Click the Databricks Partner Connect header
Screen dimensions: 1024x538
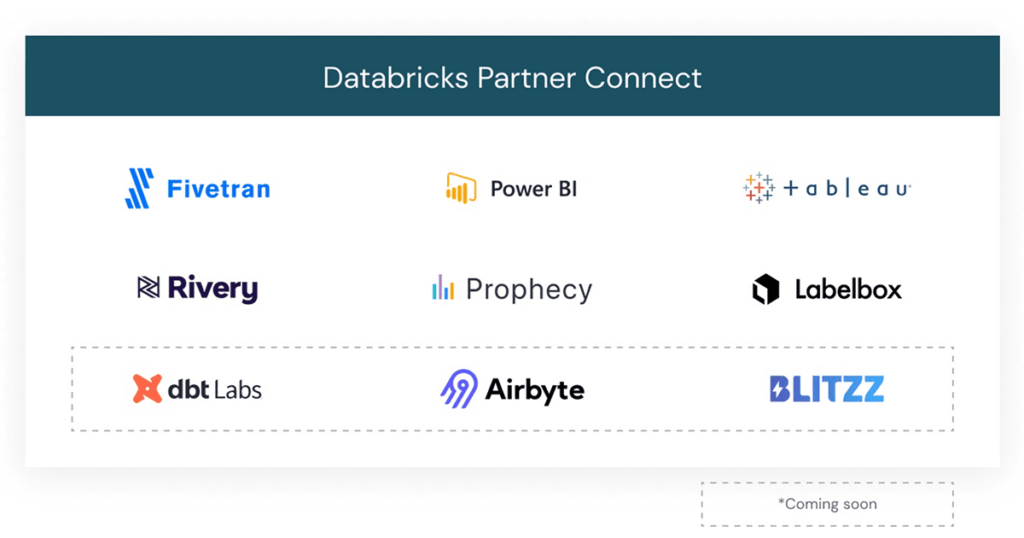512,77
